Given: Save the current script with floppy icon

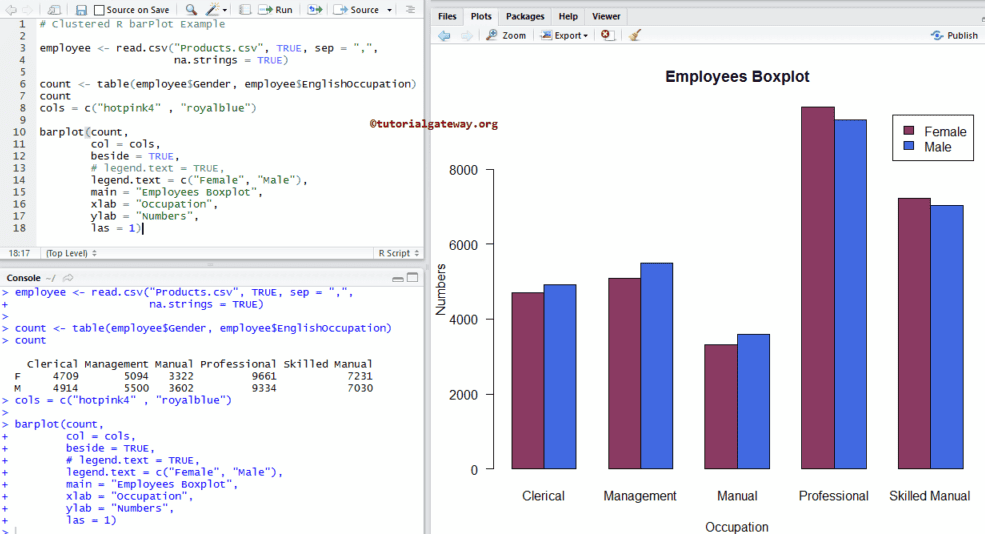Looking at the screenshot, I should 81,10.
